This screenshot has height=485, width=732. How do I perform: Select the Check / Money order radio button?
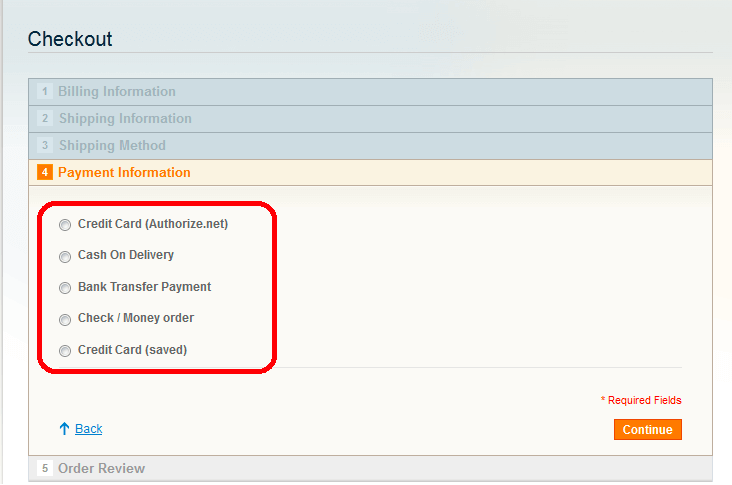66,319
